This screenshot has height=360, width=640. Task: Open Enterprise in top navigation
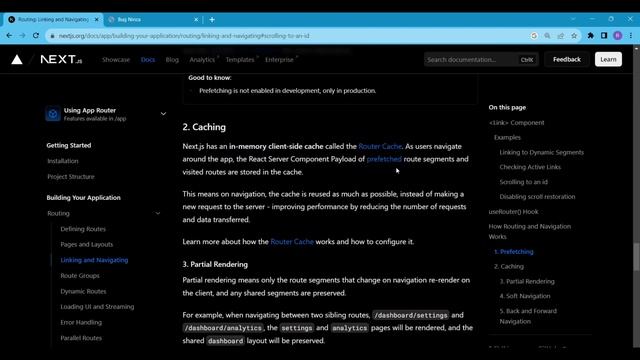coord(279,60)
